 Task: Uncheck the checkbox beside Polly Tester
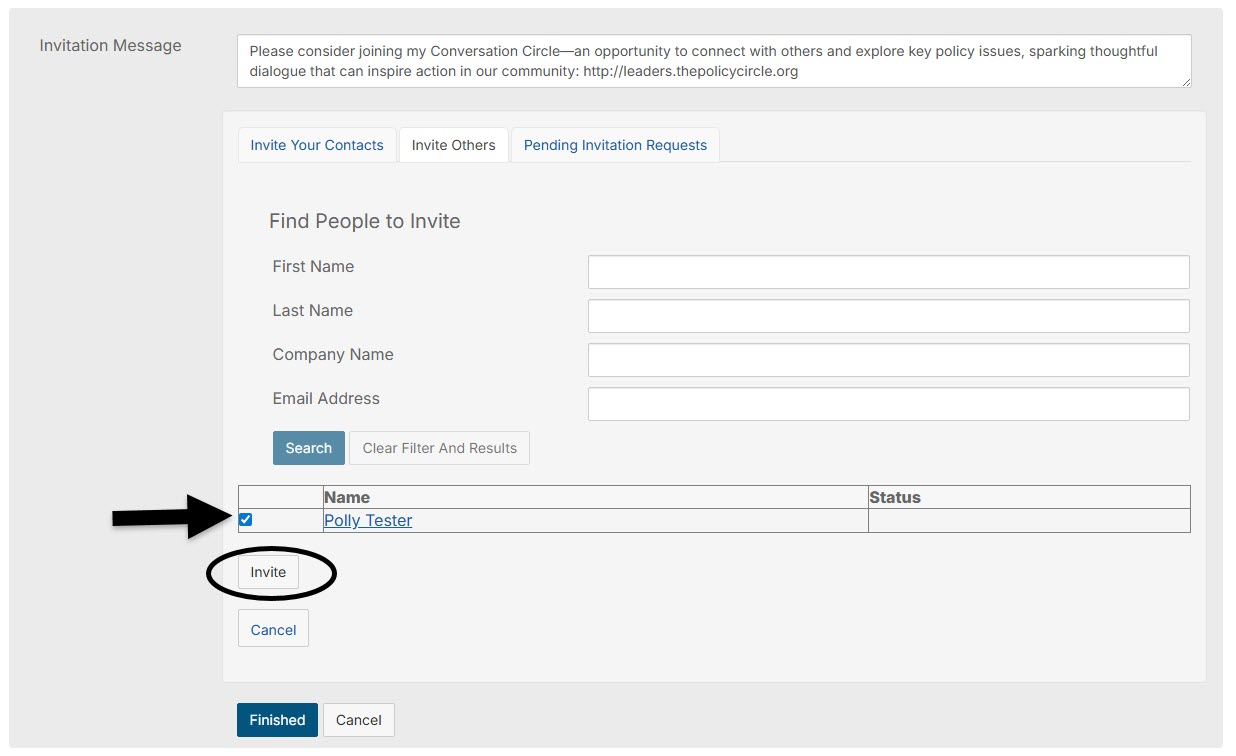[x=246, y=520]
